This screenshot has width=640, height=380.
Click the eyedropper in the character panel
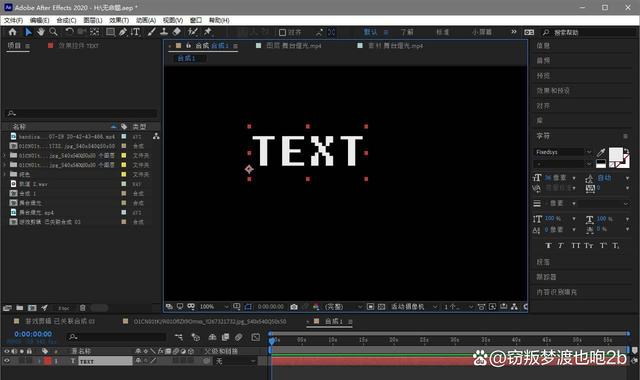(600, 153)
